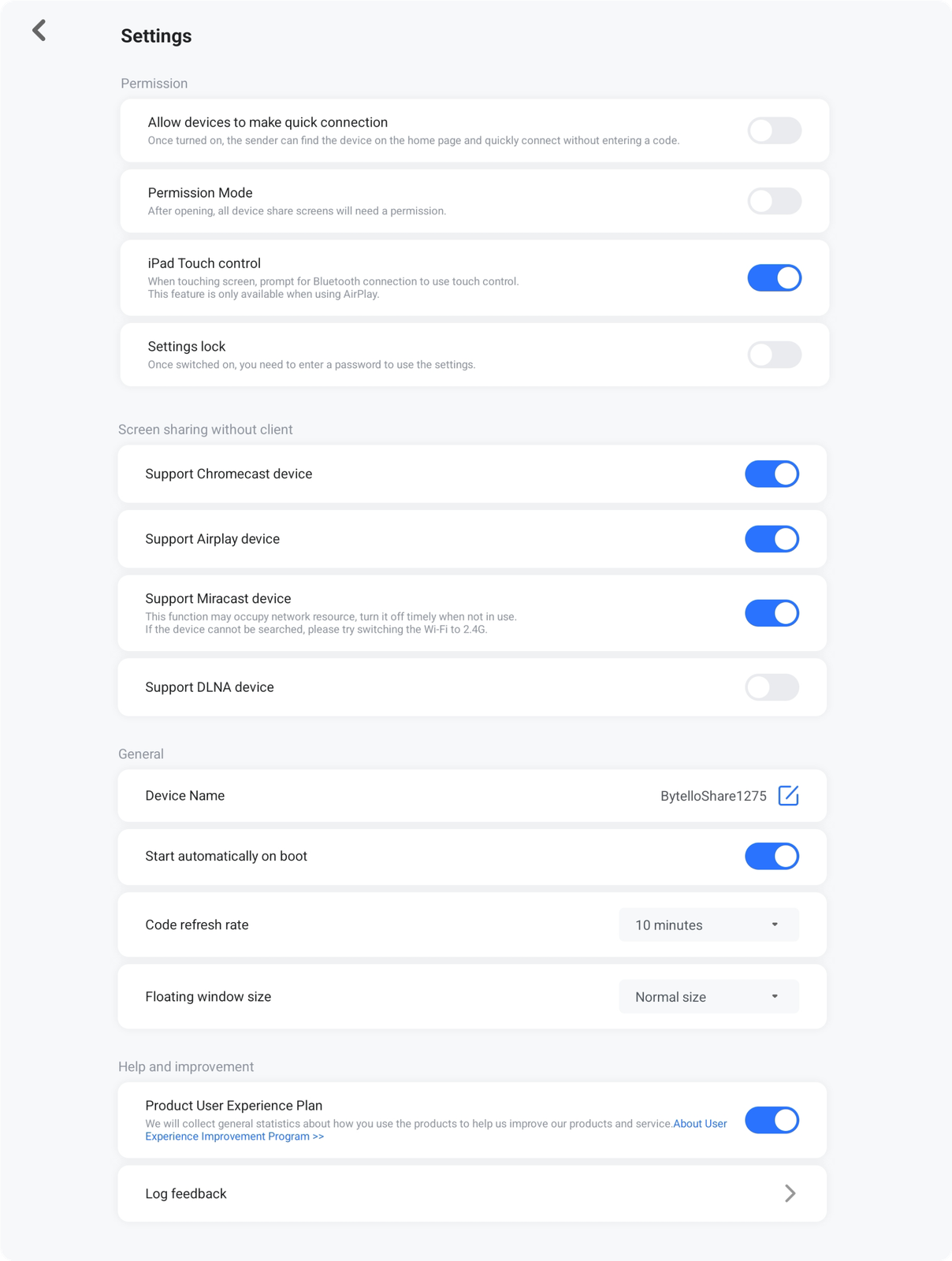
Task: Open the Code refresh rate dropdown
Action: (708, 924)
